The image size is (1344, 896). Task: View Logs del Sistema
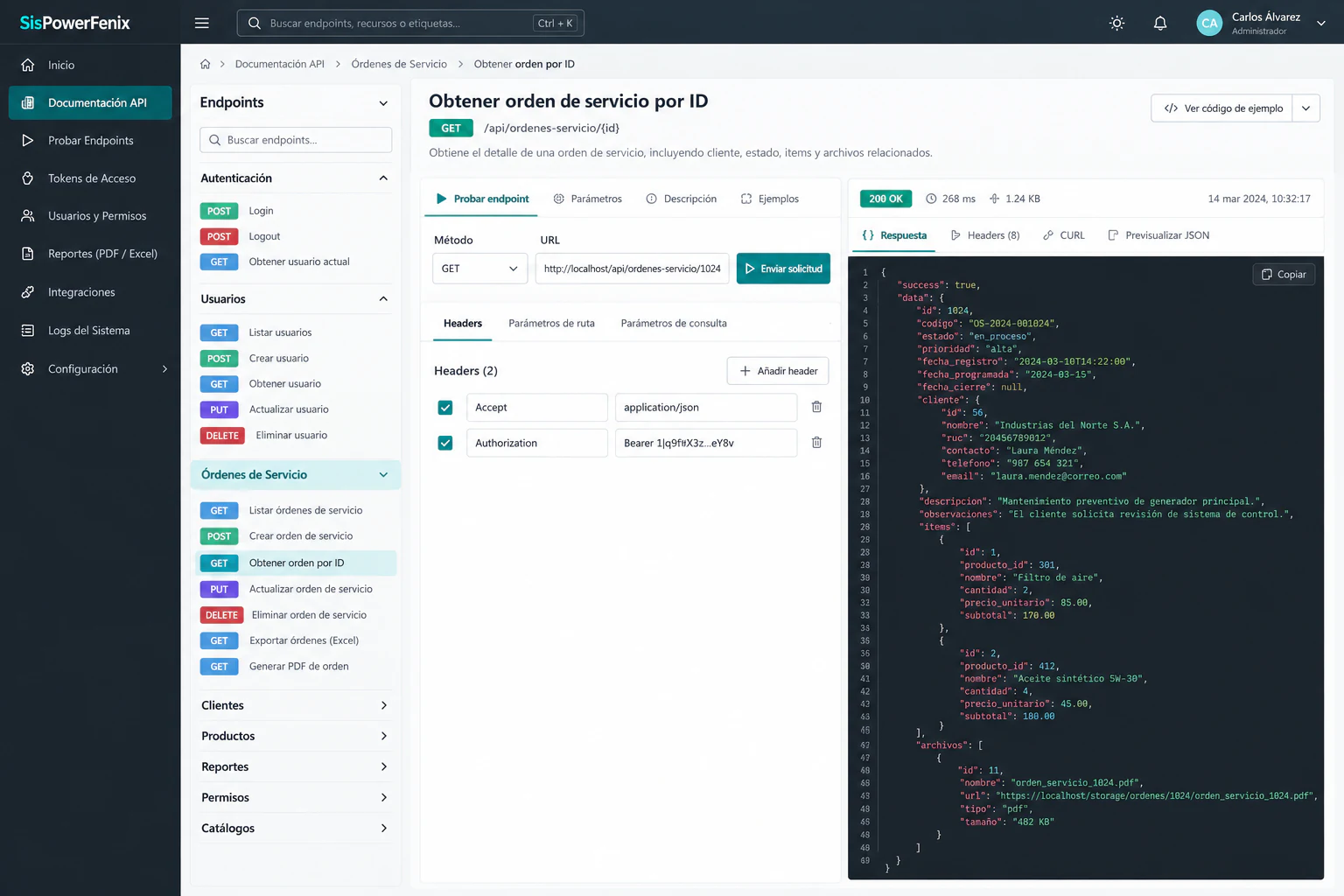coord(90,331)
